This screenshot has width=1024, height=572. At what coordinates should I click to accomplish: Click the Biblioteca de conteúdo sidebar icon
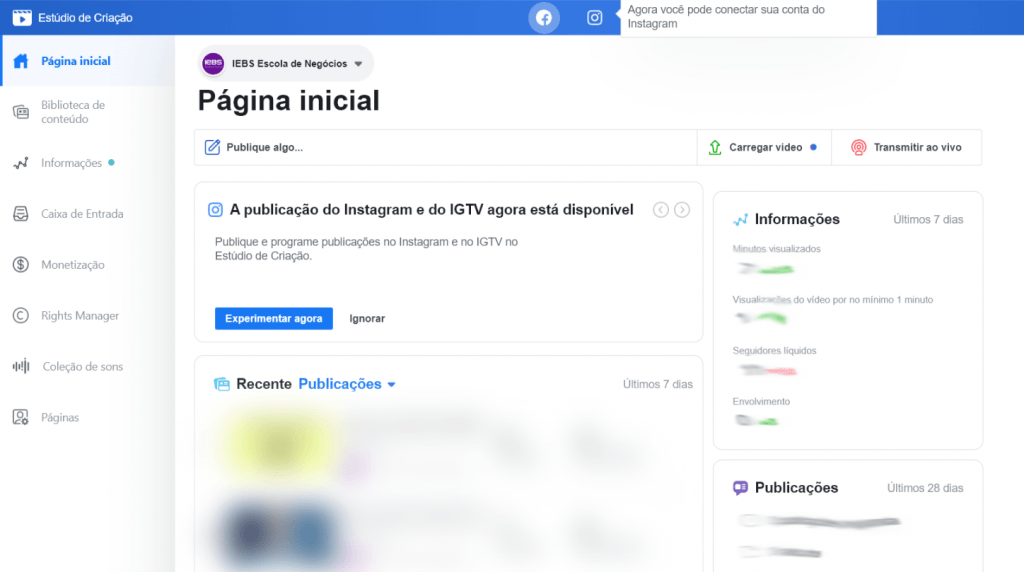21,112
